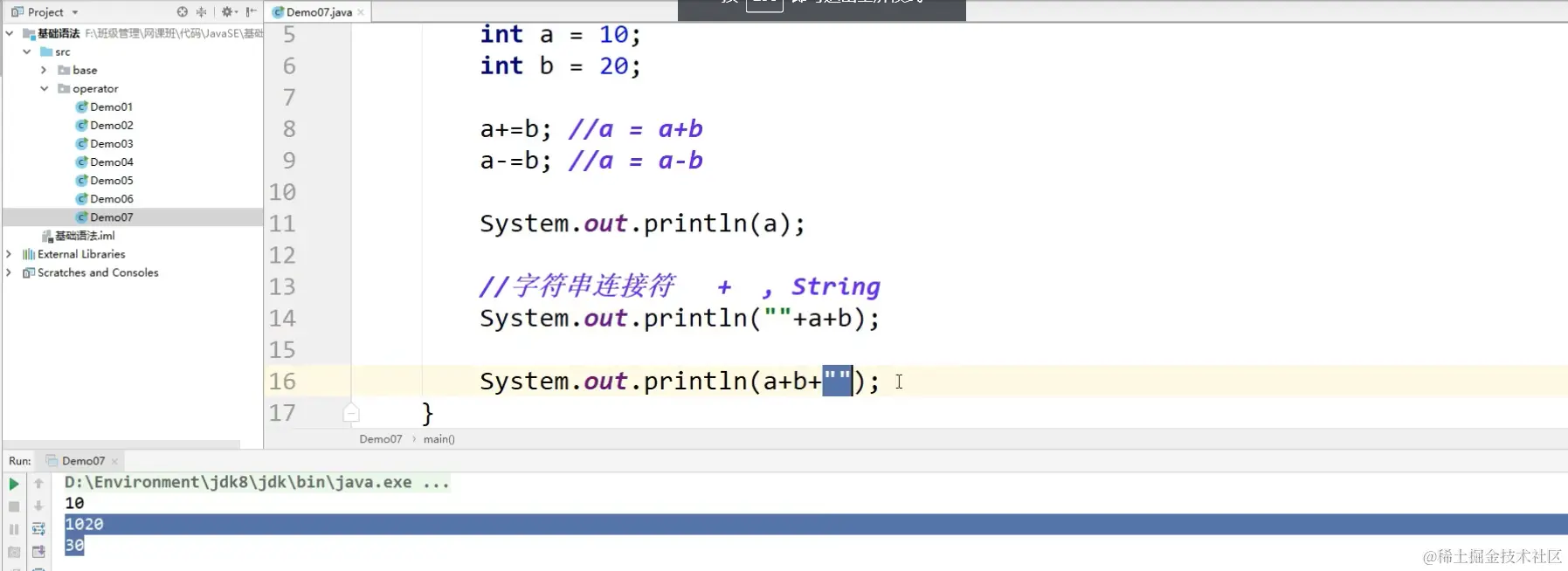1568x571 pixels.
Task: Click the Up the Stack Trace arrow
Action: (38, 484)
